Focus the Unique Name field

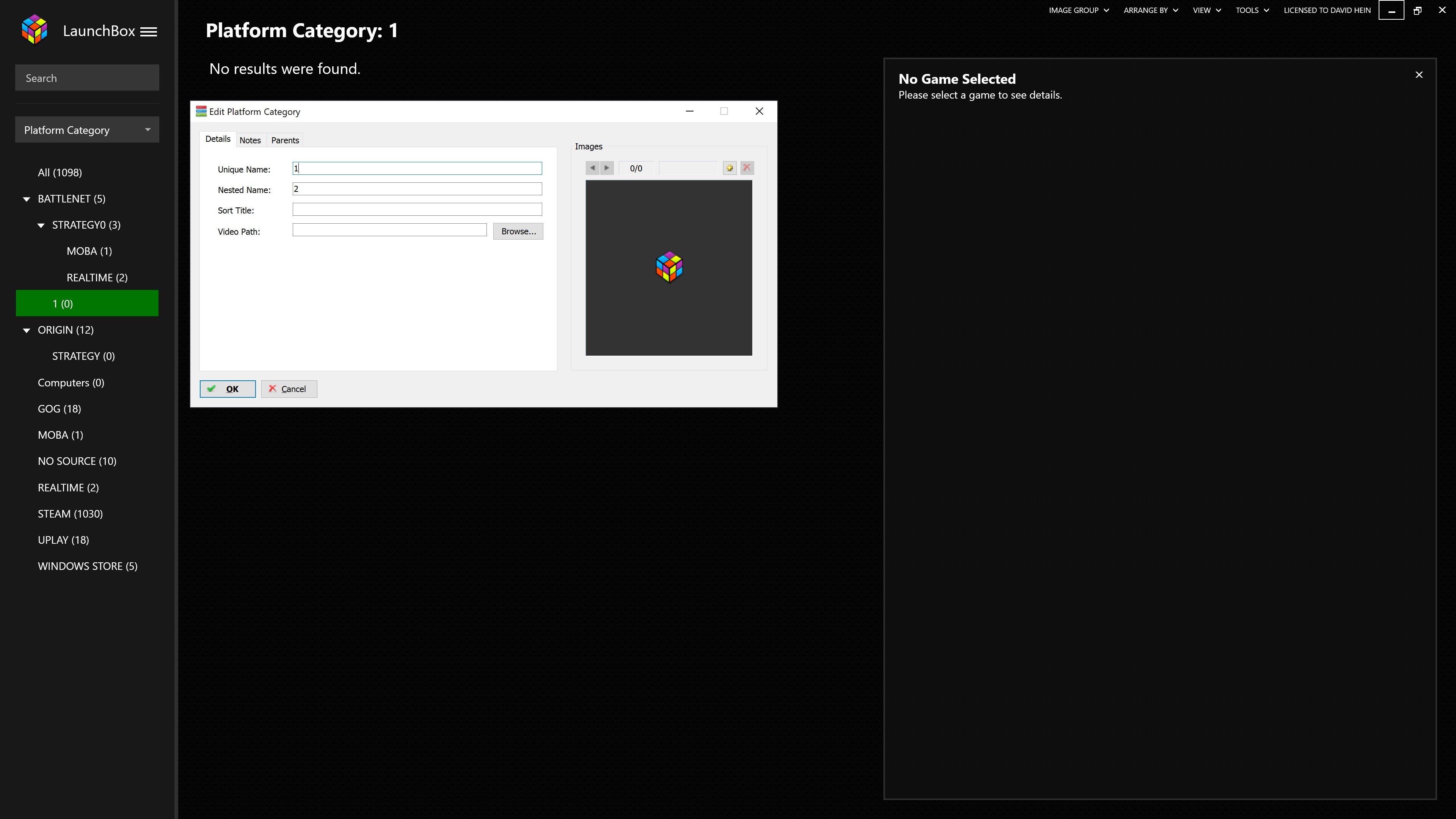(x=417, y=168)
